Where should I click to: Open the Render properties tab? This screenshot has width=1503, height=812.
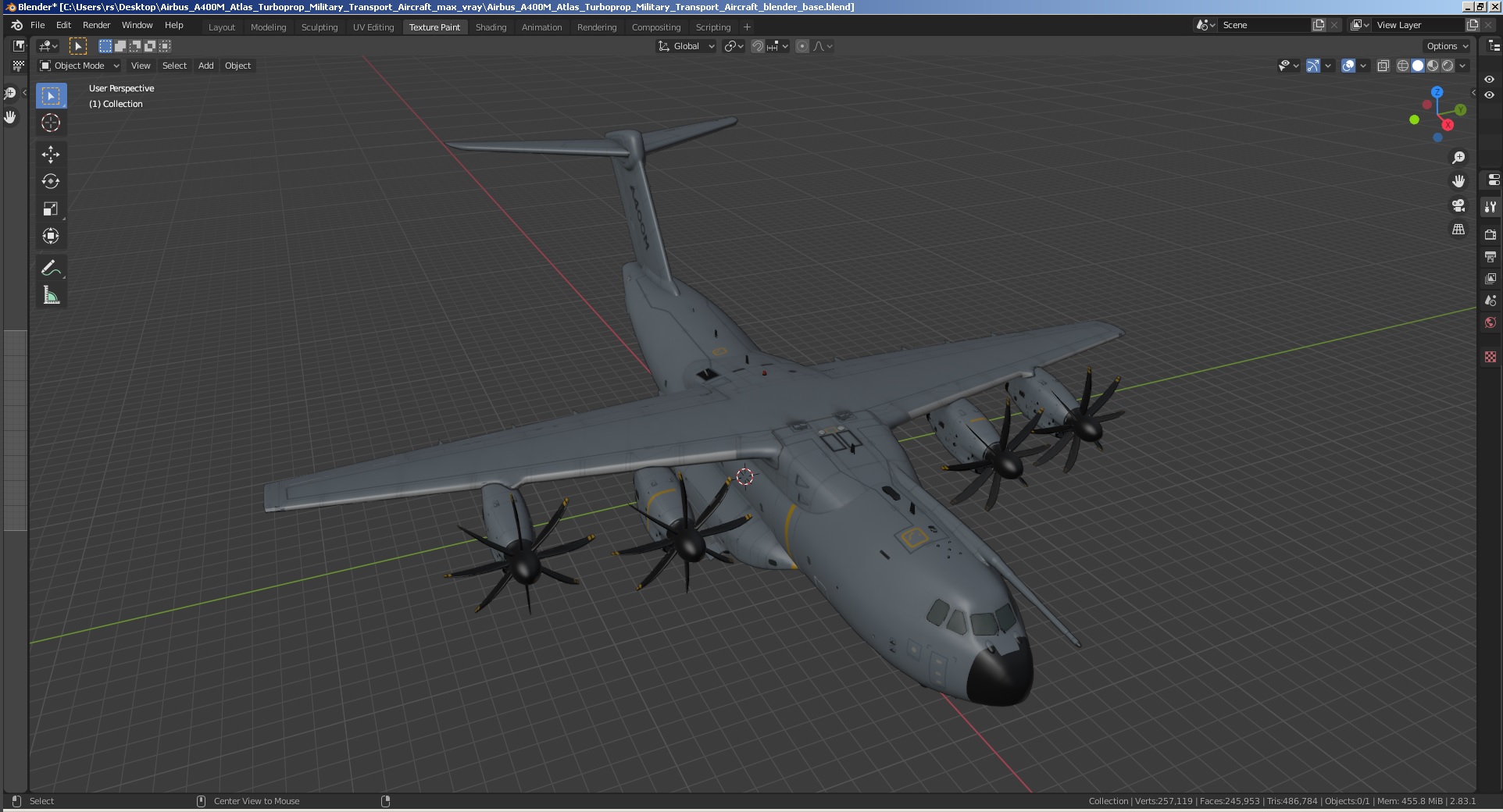pyautogui.click(x=1491, y=234)
